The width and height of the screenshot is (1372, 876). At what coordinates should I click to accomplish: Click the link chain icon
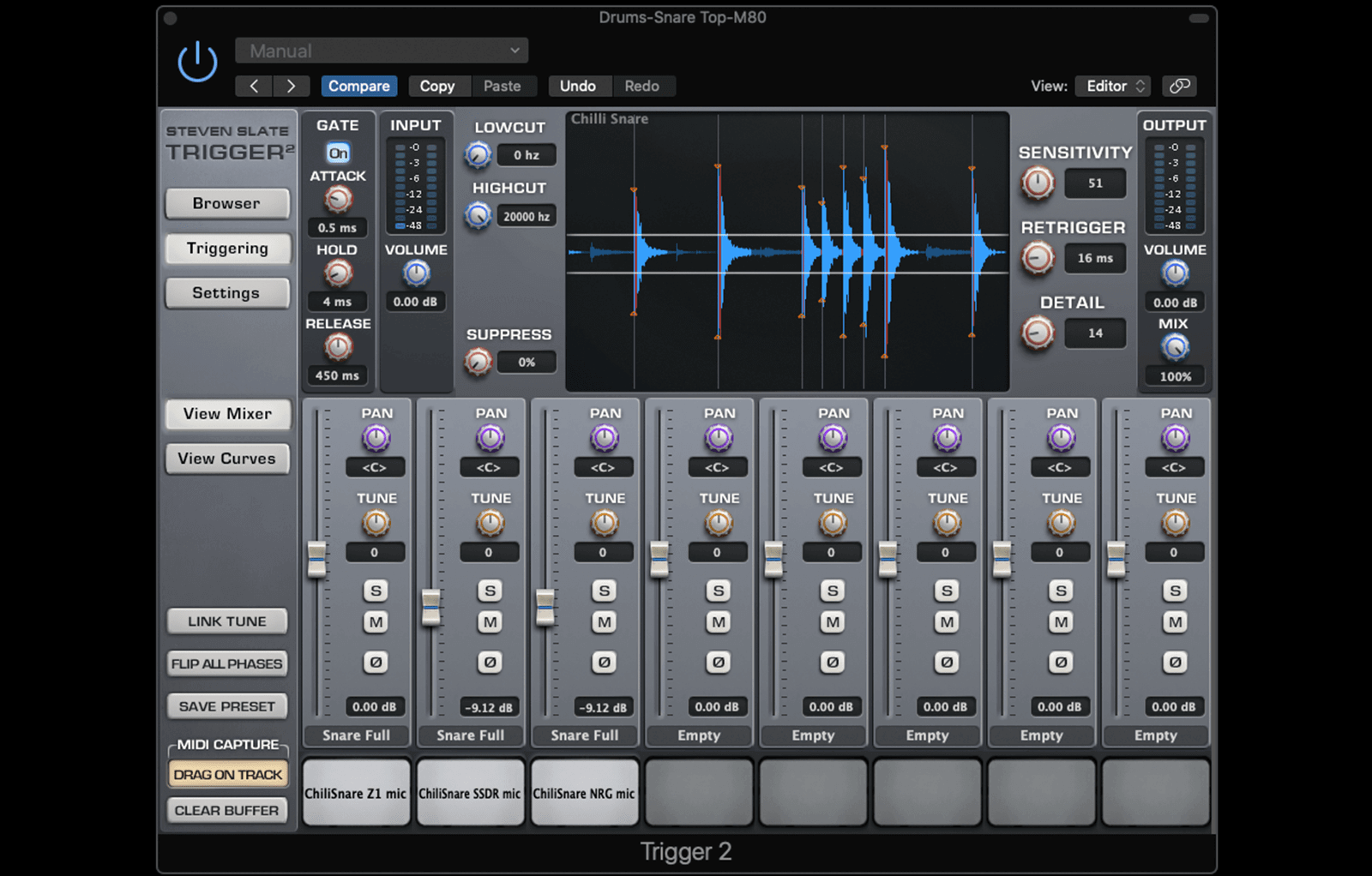tap(1180, 86)
